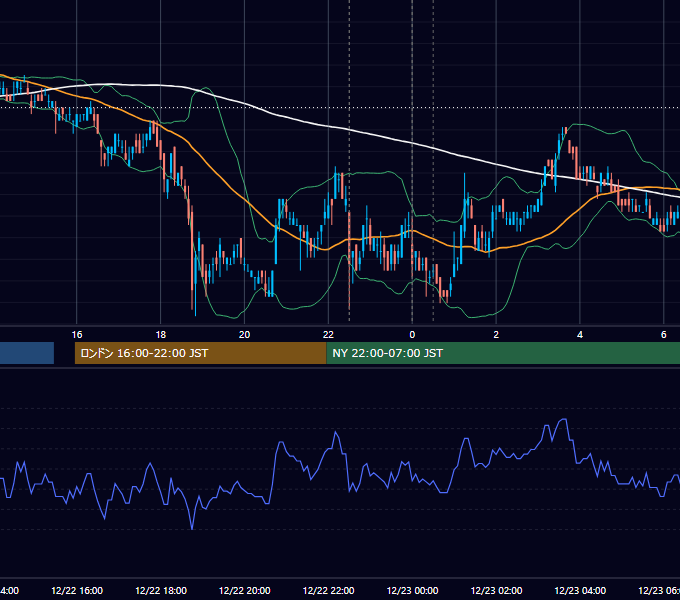Click the blue session bar left of ロンドン
The height and width of the screenshot is (600, 680).
point(27,353)
